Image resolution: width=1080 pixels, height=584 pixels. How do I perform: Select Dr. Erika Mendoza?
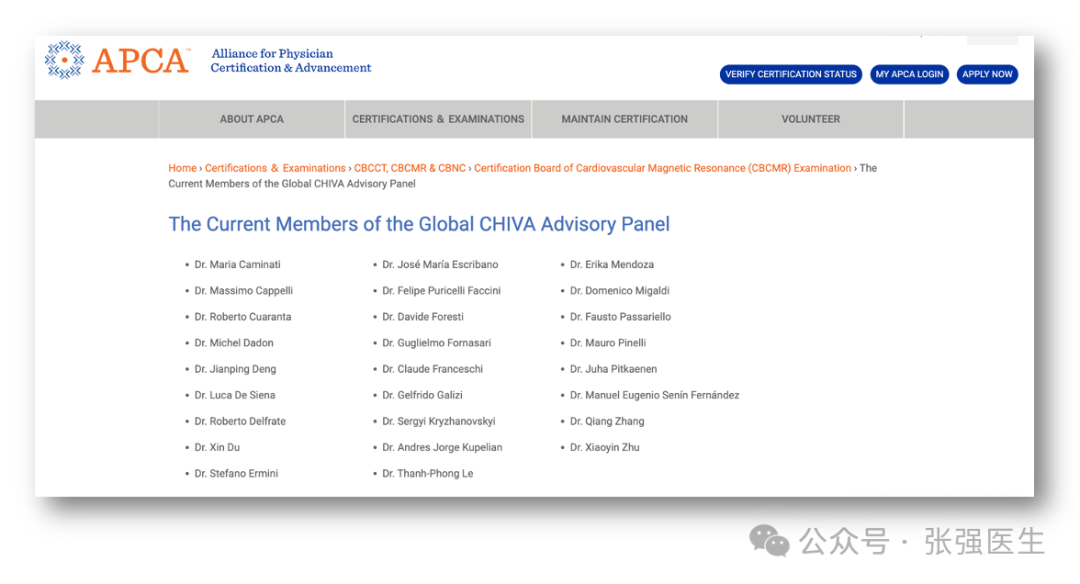coord(612,264)
